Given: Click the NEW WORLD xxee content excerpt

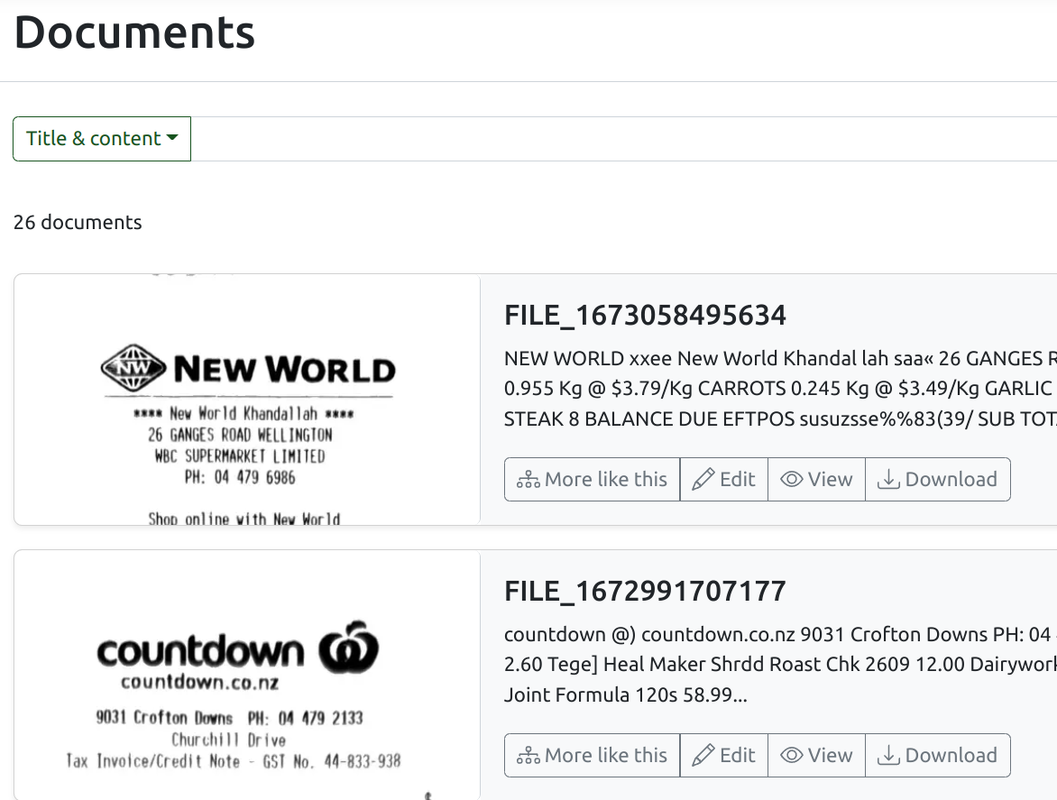Looking at the screenshot, I should pyautogui.click(x=780, y=389).
